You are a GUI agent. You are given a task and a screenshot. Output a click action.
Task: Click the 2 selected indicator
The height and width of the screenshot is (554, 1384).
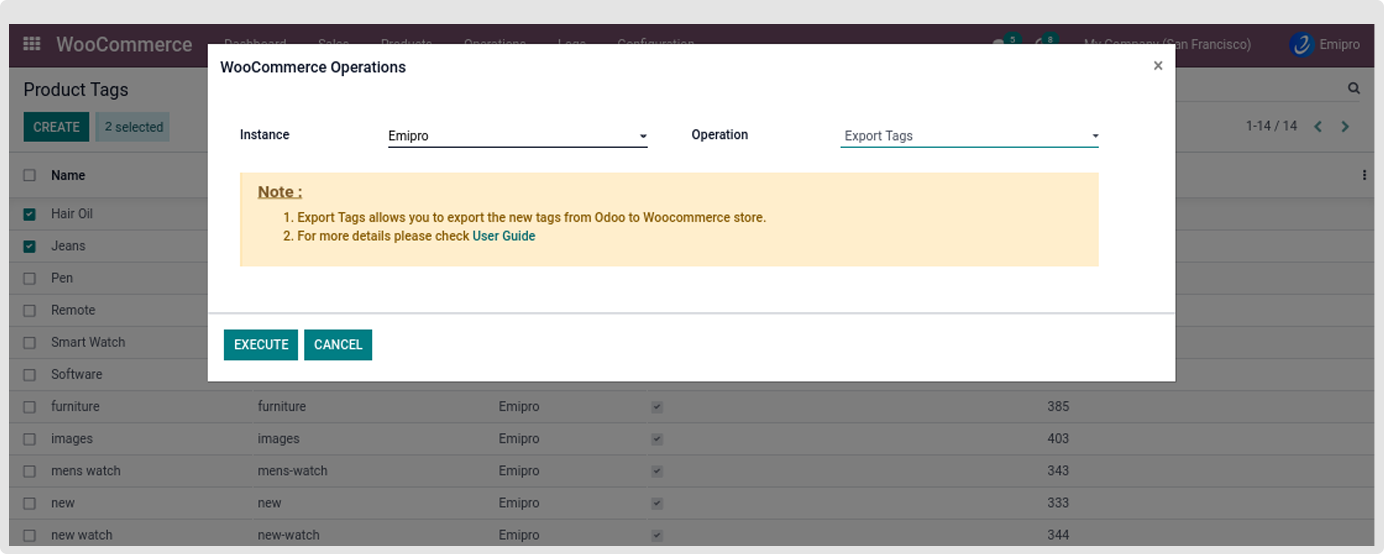(x=133, y=127)
